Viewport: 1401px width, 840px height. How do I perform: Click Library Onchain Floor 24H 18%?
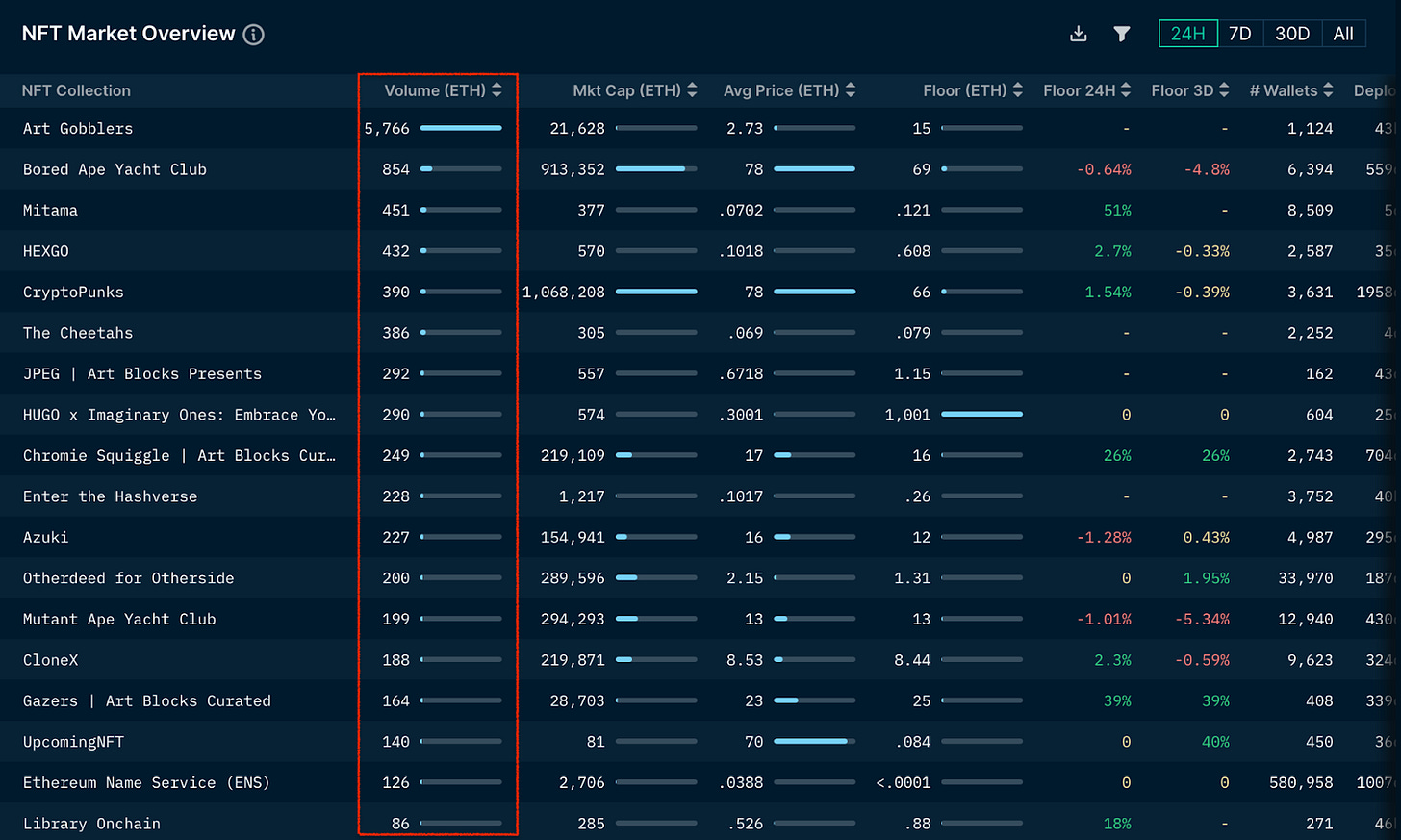(1117, 824)
